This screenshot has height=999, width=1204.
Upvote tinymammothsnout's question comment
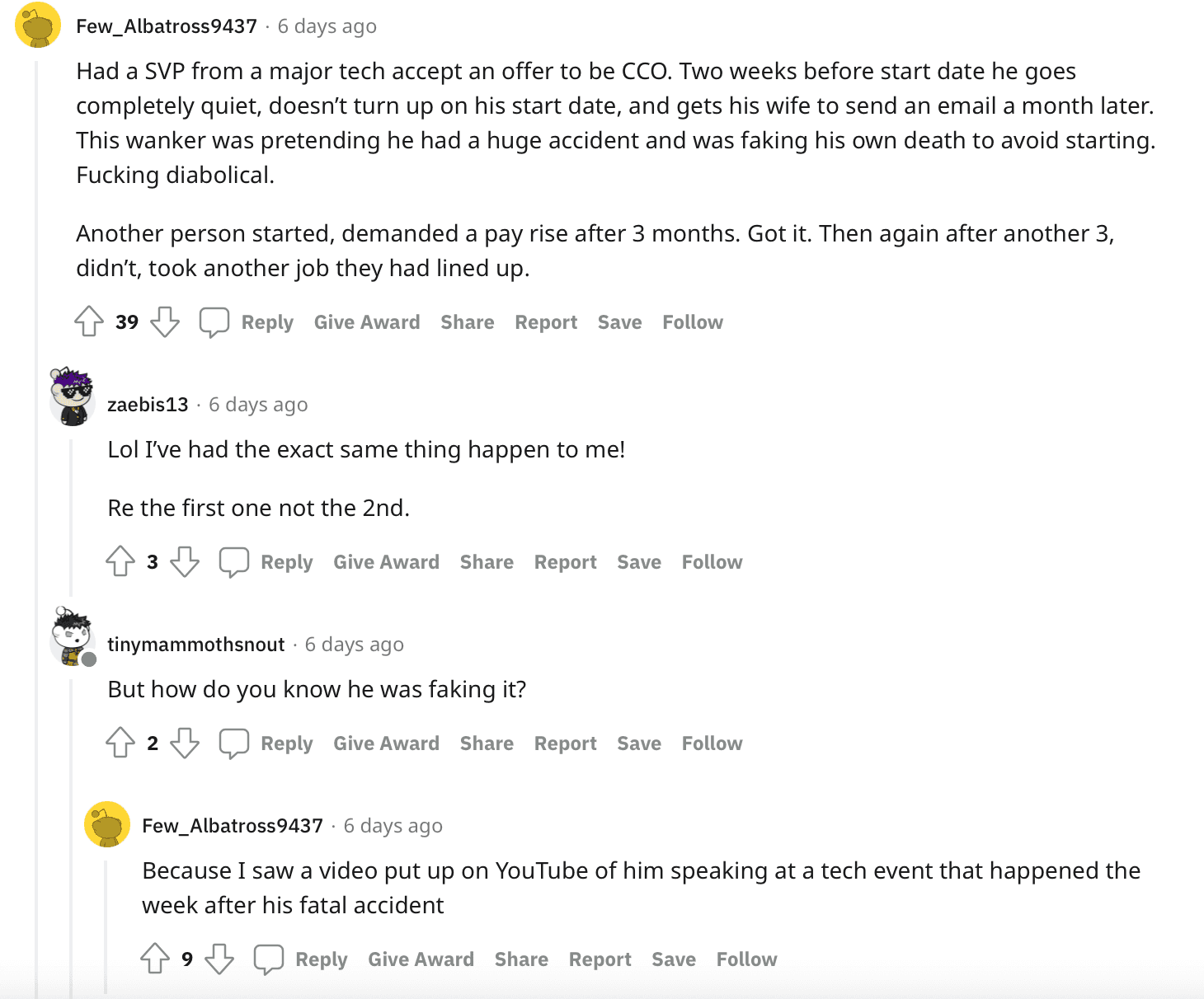pyautogui.click(x=120, y=743)
